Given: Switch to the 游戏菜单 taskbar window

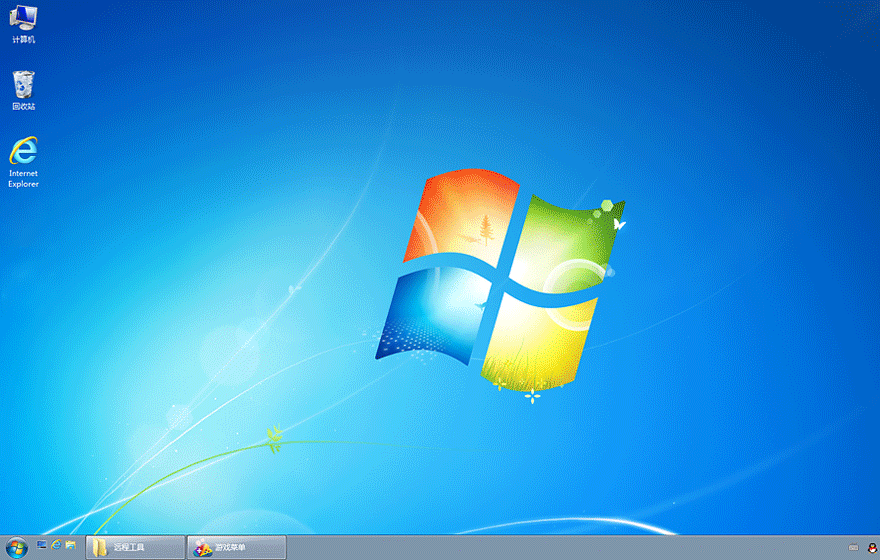Looking at the screenshot, I should click(x=237, y=547).
